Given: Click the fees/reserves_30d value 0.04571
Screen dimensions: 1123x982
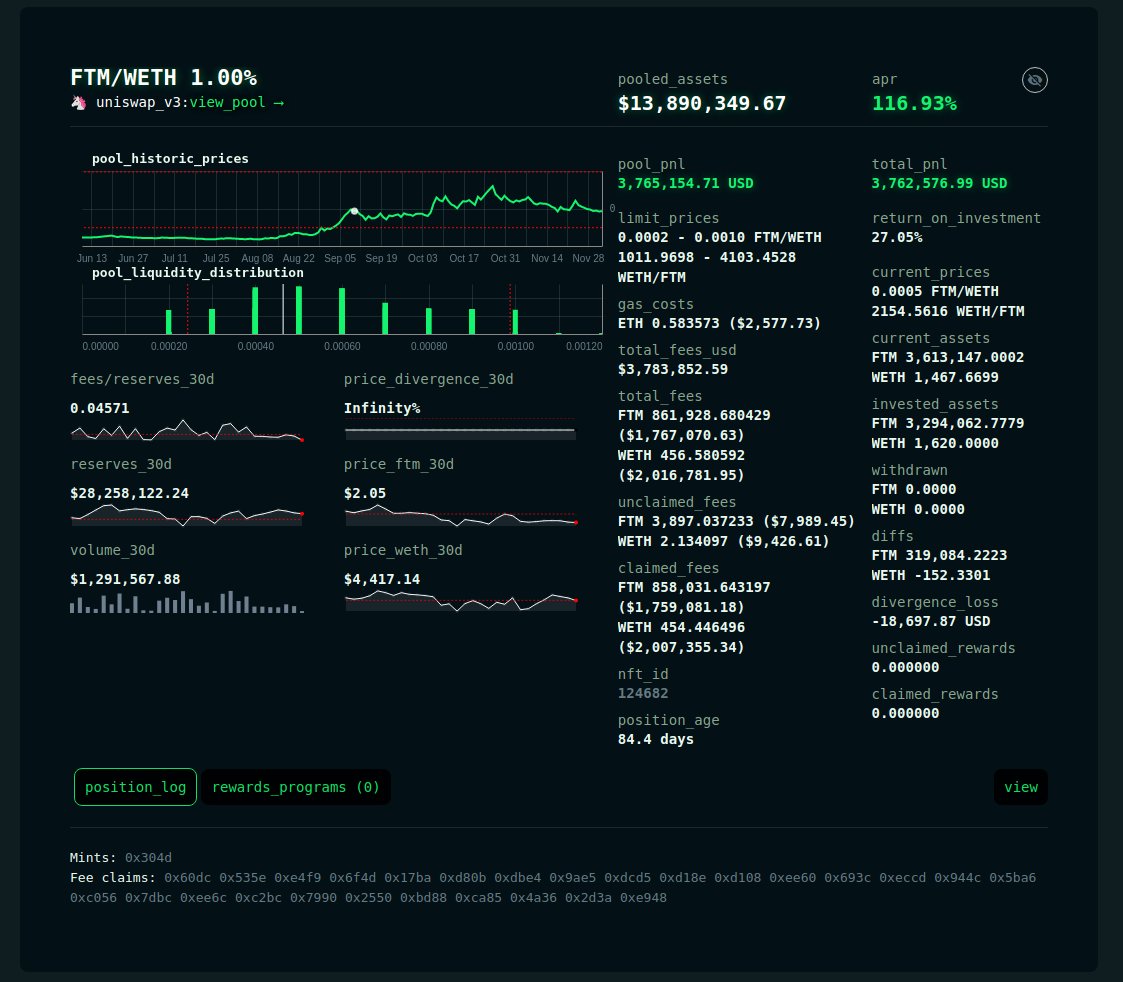Looking at the screenshot, I should (100, 408).
